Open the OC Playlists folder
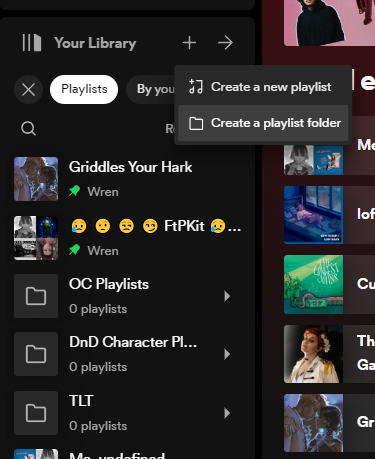The image size is (375, 459). tap(128, 296)
